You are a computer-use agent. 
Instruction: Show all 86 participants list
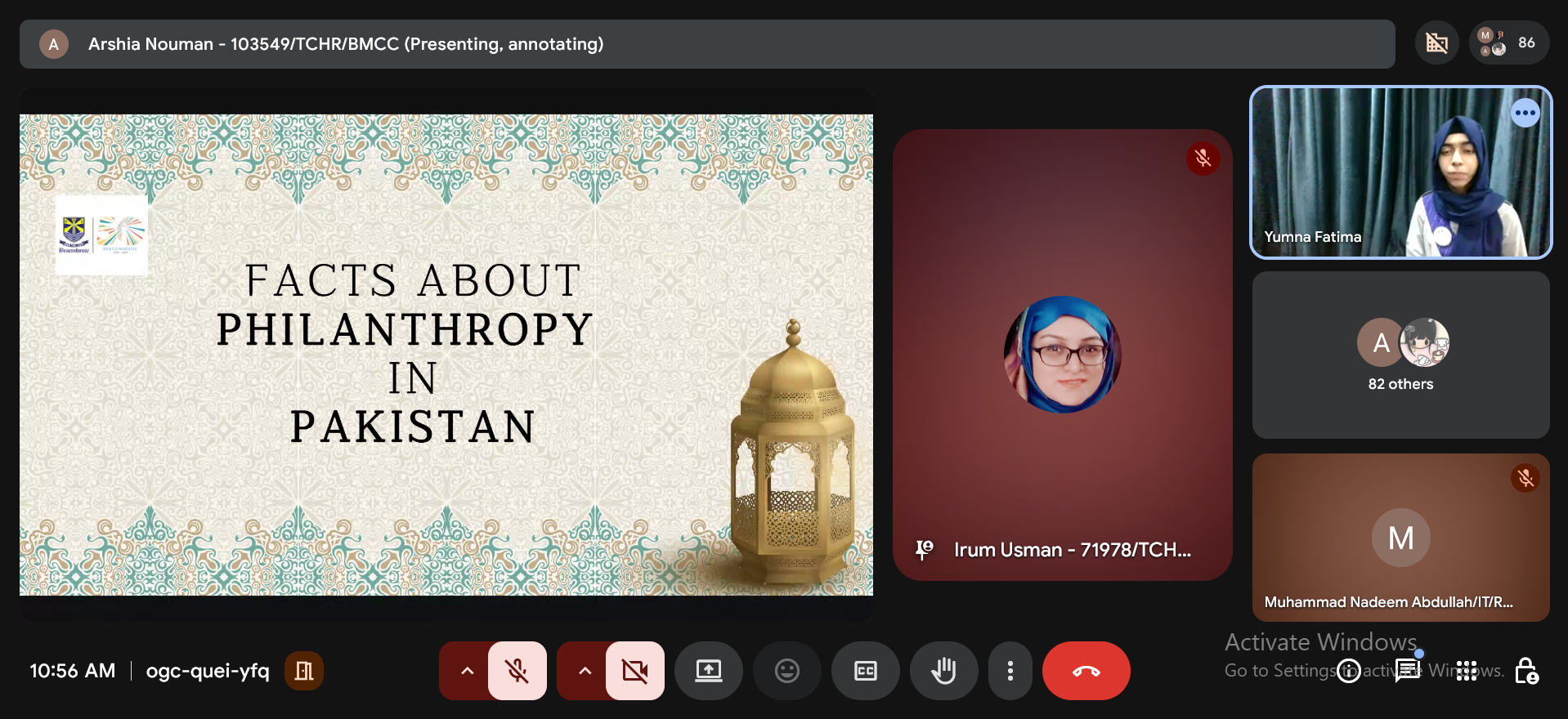1509,42
